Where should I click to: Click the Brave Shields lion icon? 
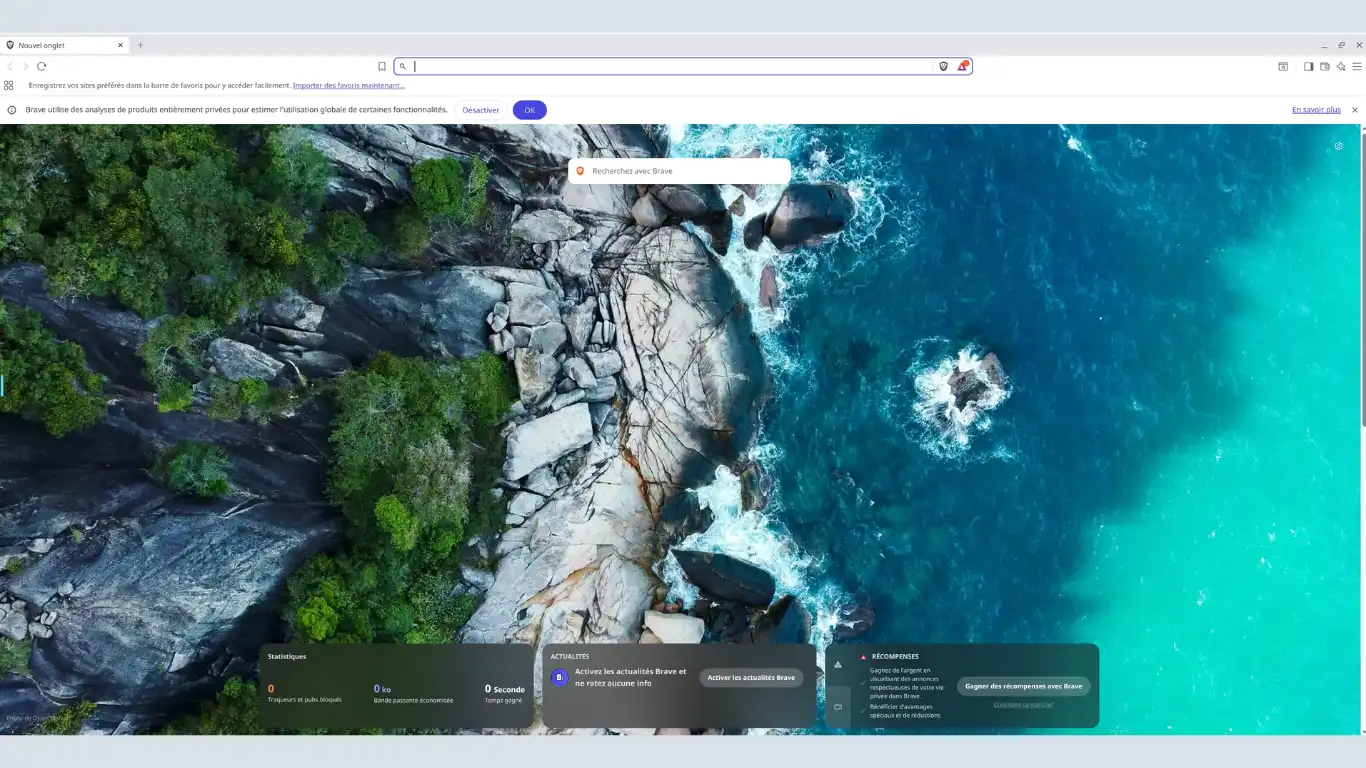(943, 66)
